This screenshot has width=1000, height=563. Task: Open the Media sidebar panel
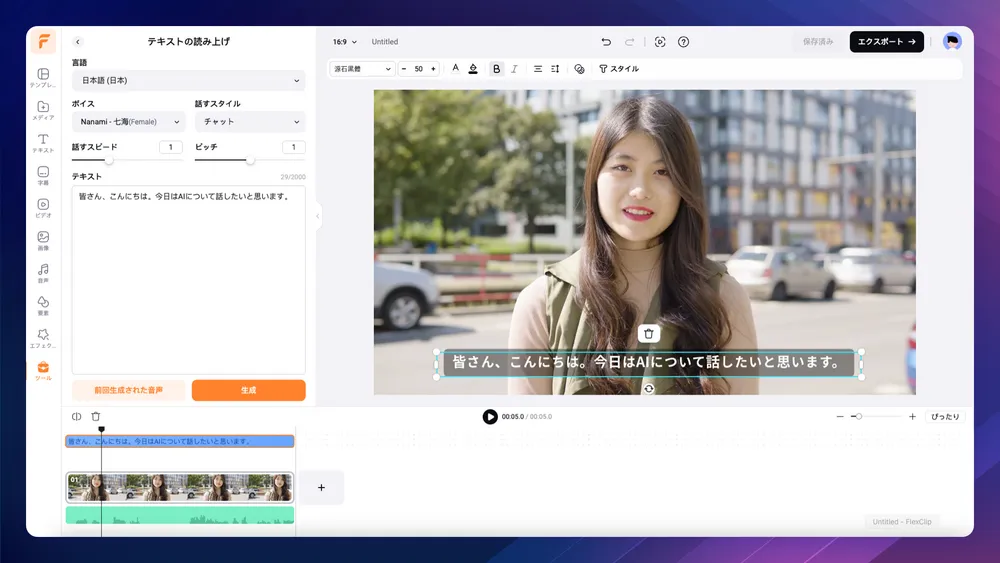[43, 110]
